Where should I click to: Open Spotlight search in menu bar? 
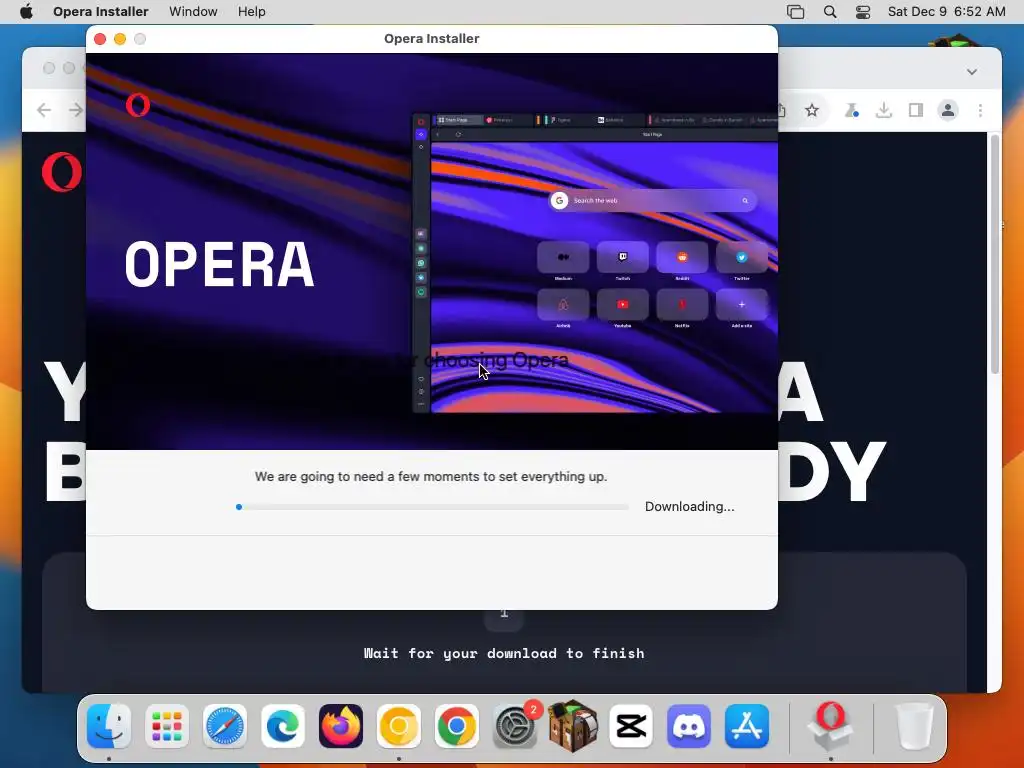point(830,12)
